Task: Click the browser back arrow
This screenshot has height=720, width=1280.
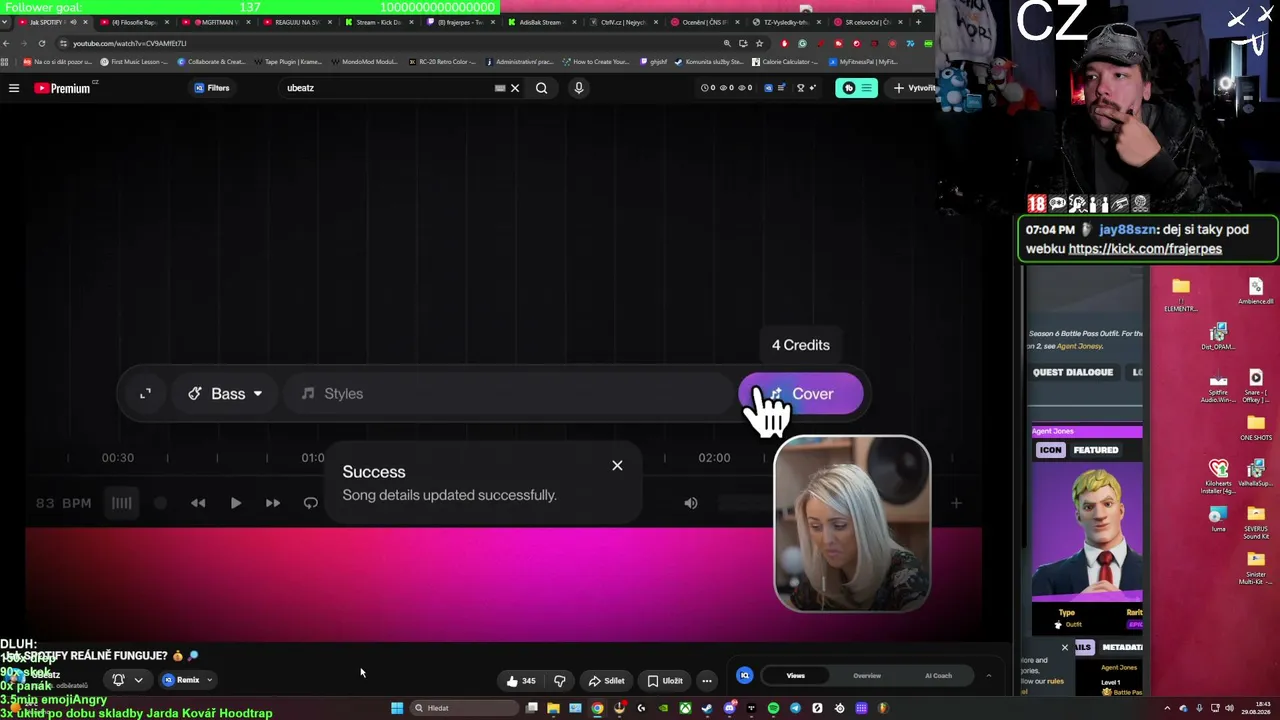Action: [x=6, y=43]
